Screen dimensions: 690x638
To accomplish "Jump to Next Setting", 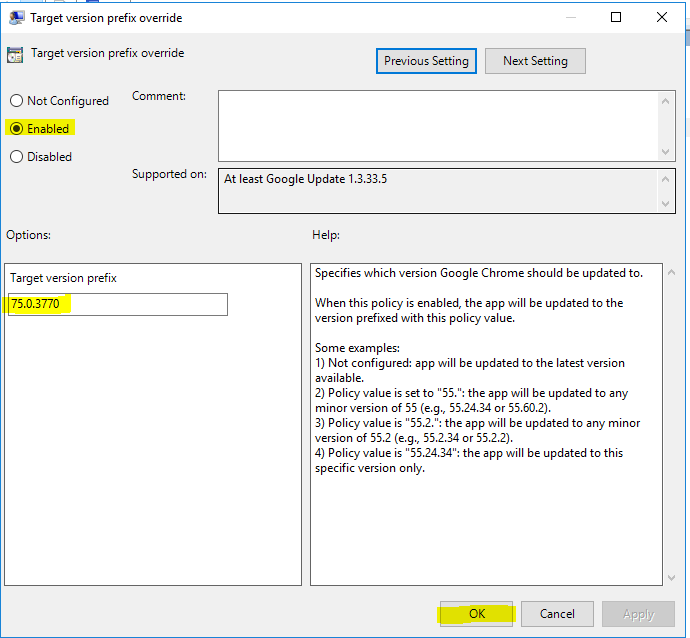I will (535, 61).
